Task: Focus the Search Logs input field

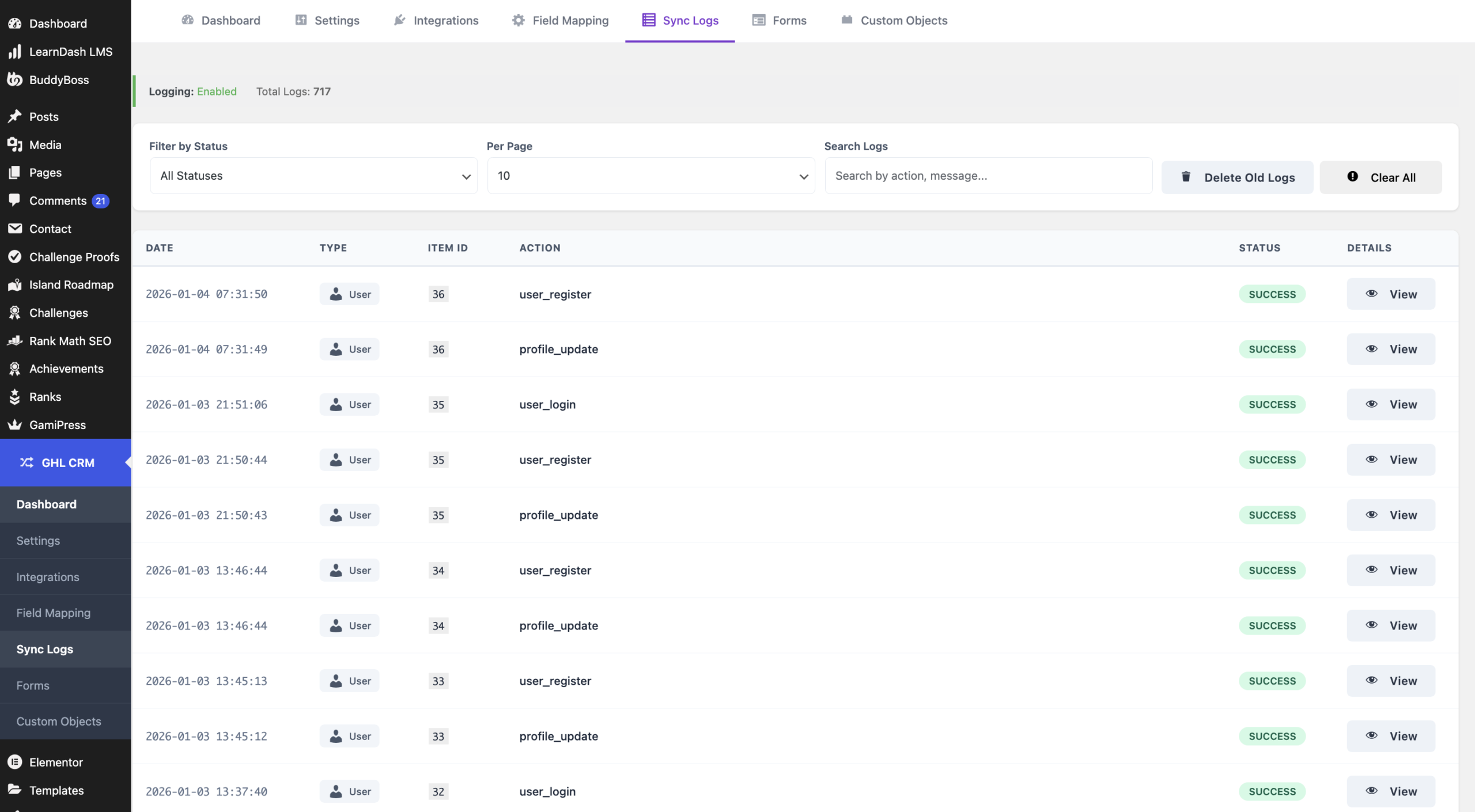Action: click(988, 176)
